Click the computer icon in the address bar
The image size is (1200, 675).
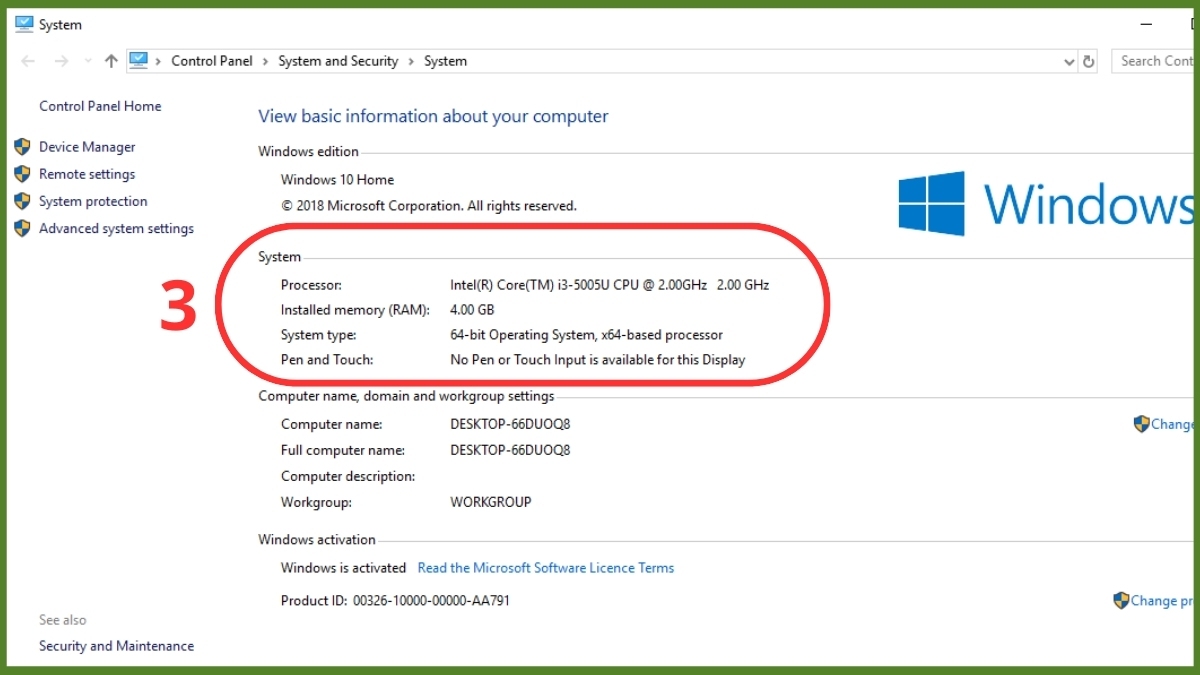(139, 61)
